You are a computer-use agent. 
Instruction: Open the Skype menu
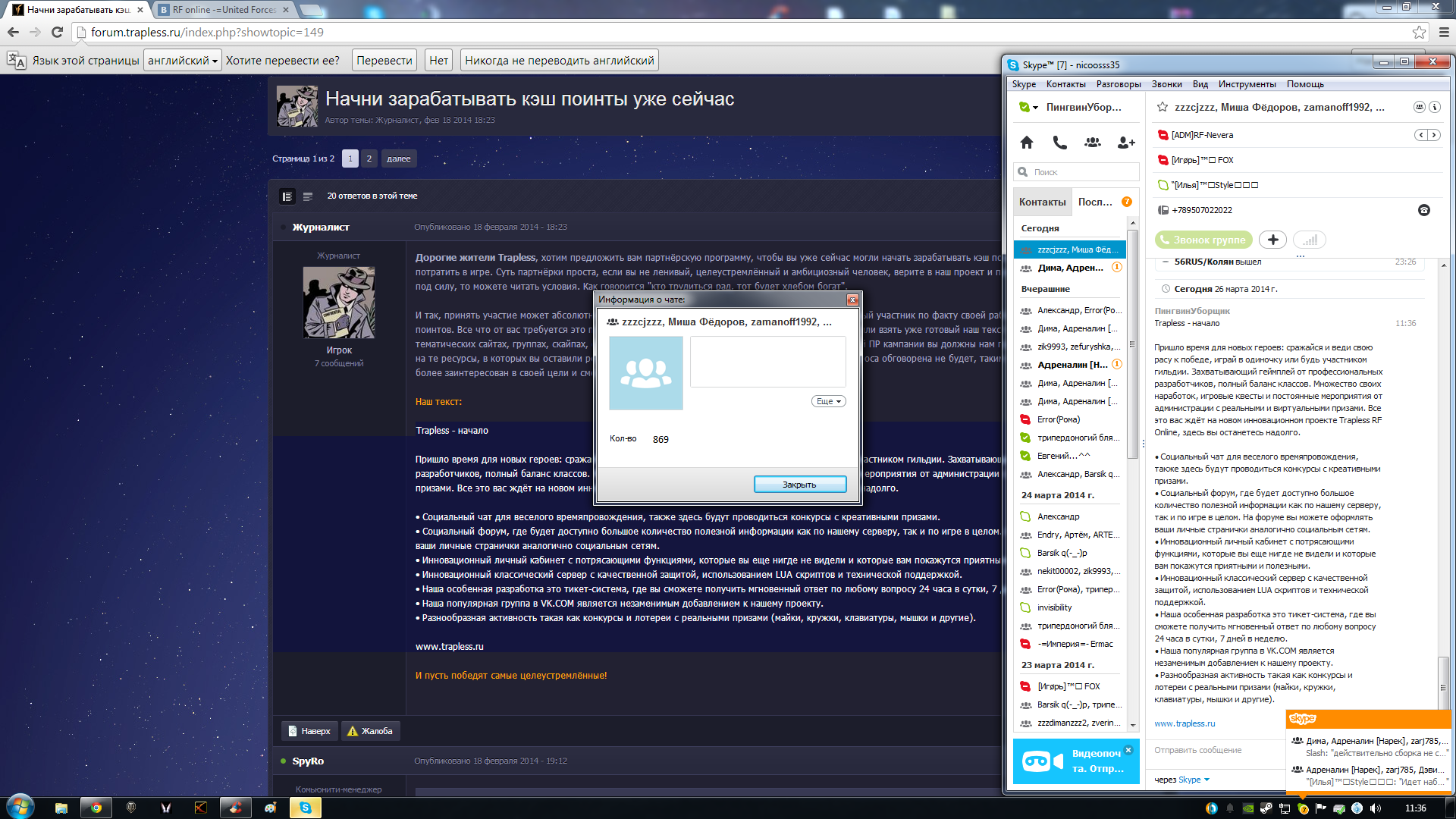pyautogui.click(x=1024, y=84)
